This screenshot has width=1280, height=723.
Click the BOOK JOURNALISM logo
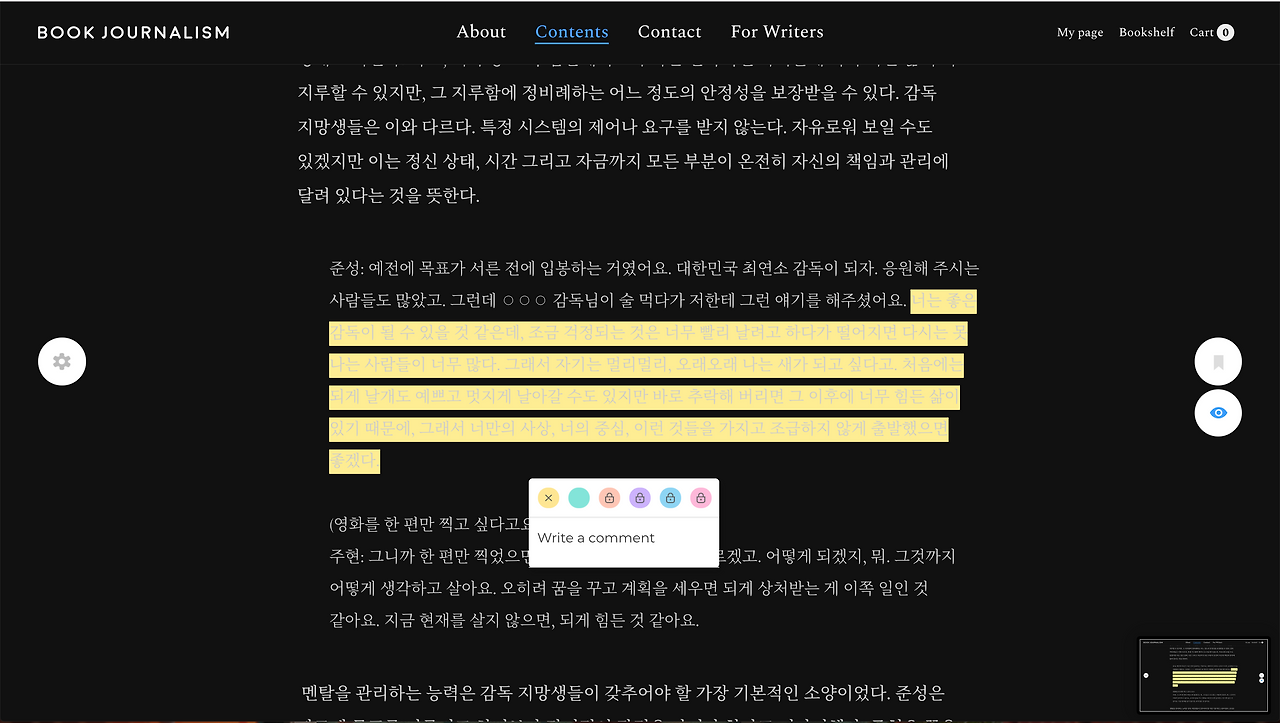tap(133, 31)
